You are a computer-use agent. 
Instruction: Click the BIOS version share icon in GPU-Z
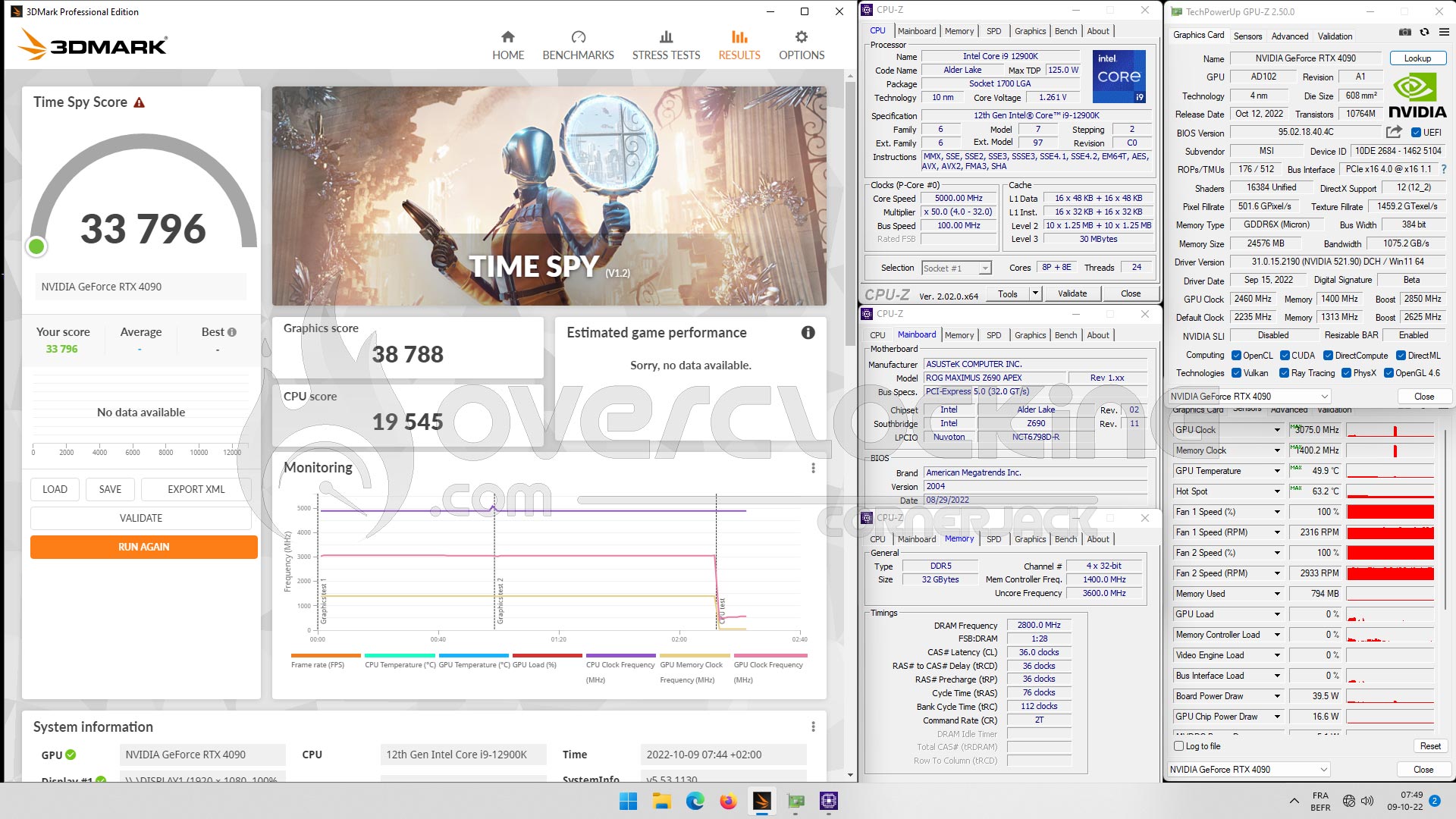[1394, 132]
